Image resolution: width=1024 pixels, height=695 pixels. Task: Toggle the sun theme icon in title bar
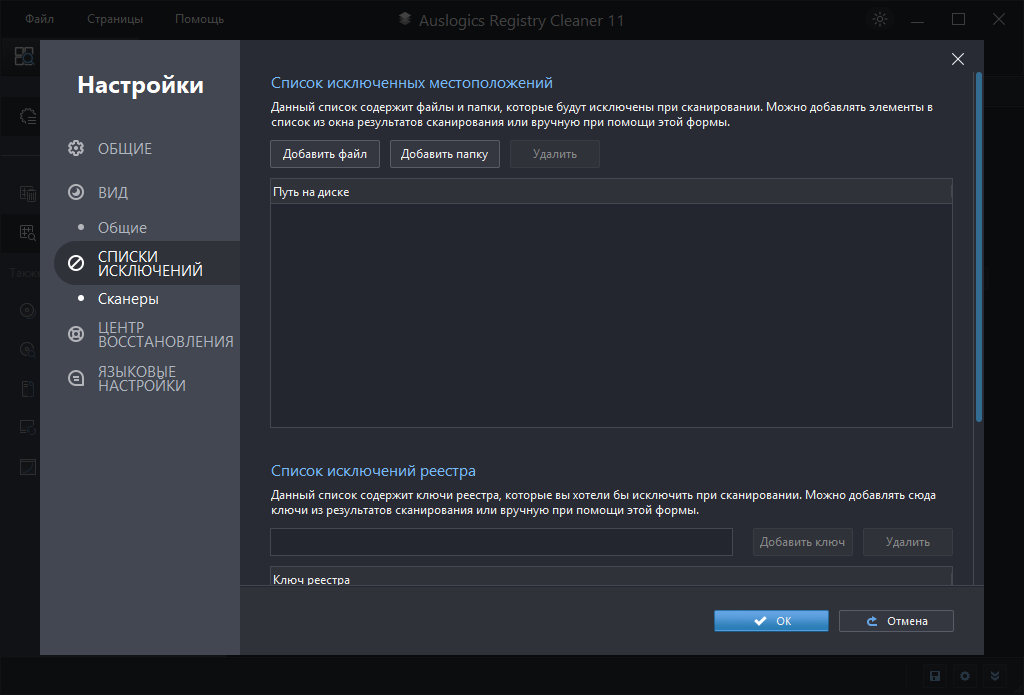click(879, 19)
